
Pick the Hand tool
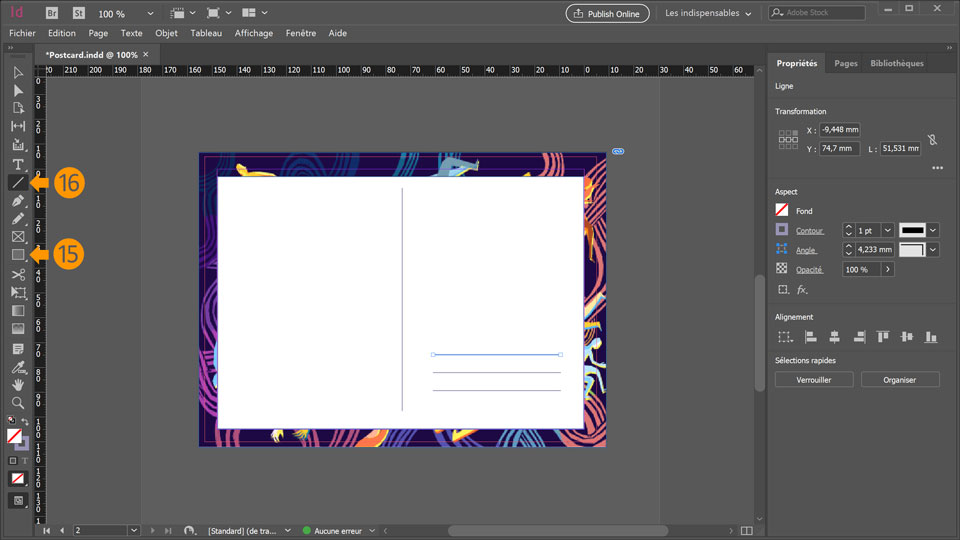tap(18, 385)
